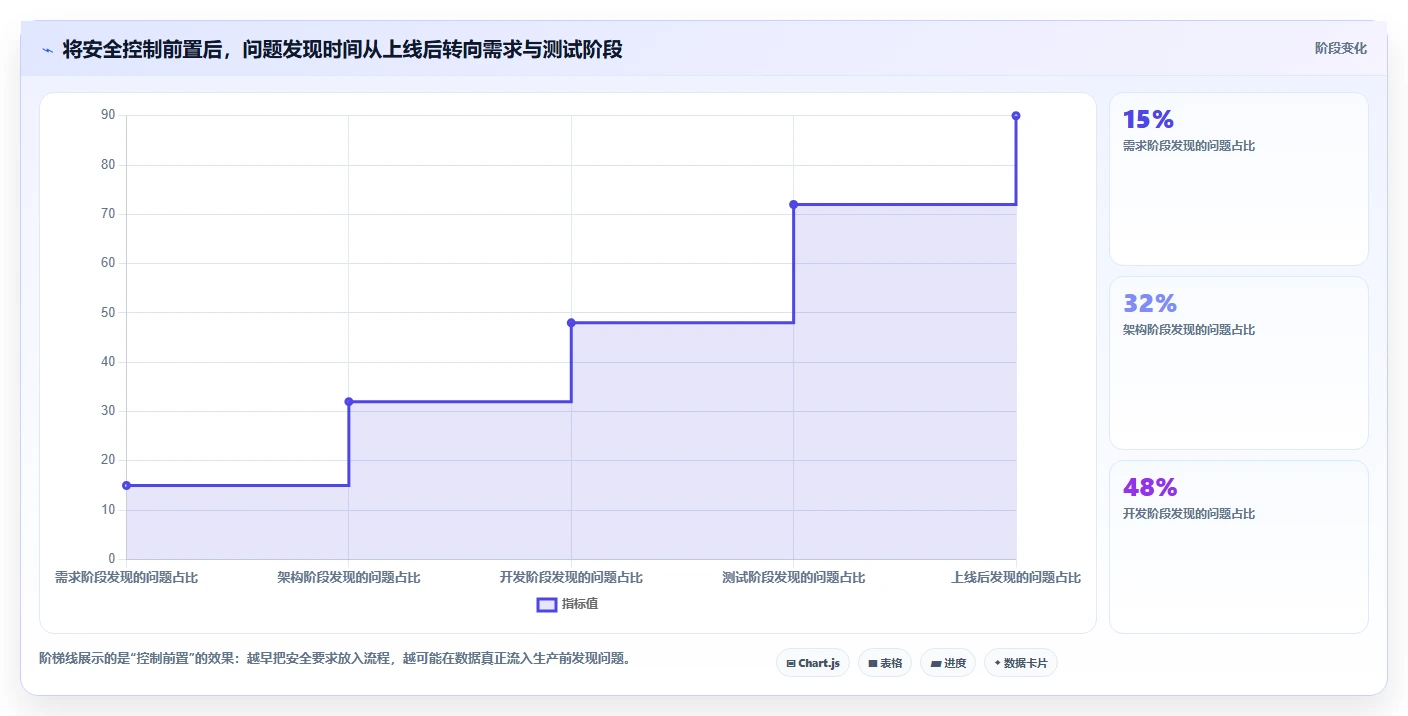Click the data point at value 15
Viewport: 1408px width, 716px height.
pyautogui.click(x=126, y=486)
